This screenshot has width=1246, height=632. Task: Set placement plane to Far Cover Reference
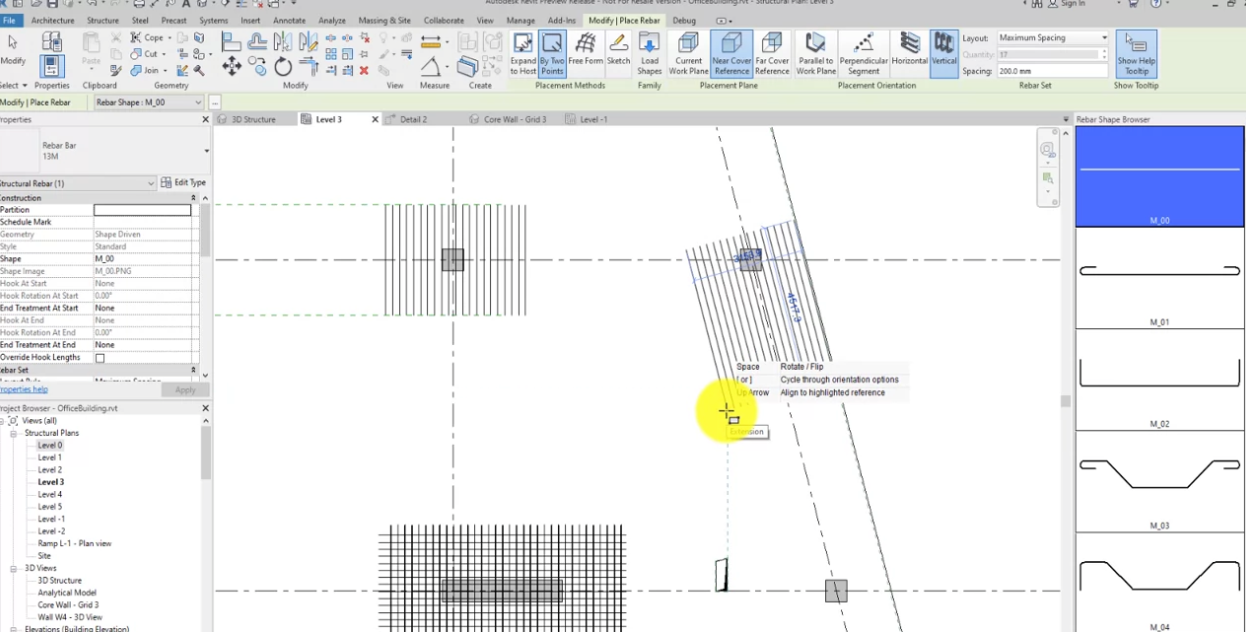click(x=772, y=54)
